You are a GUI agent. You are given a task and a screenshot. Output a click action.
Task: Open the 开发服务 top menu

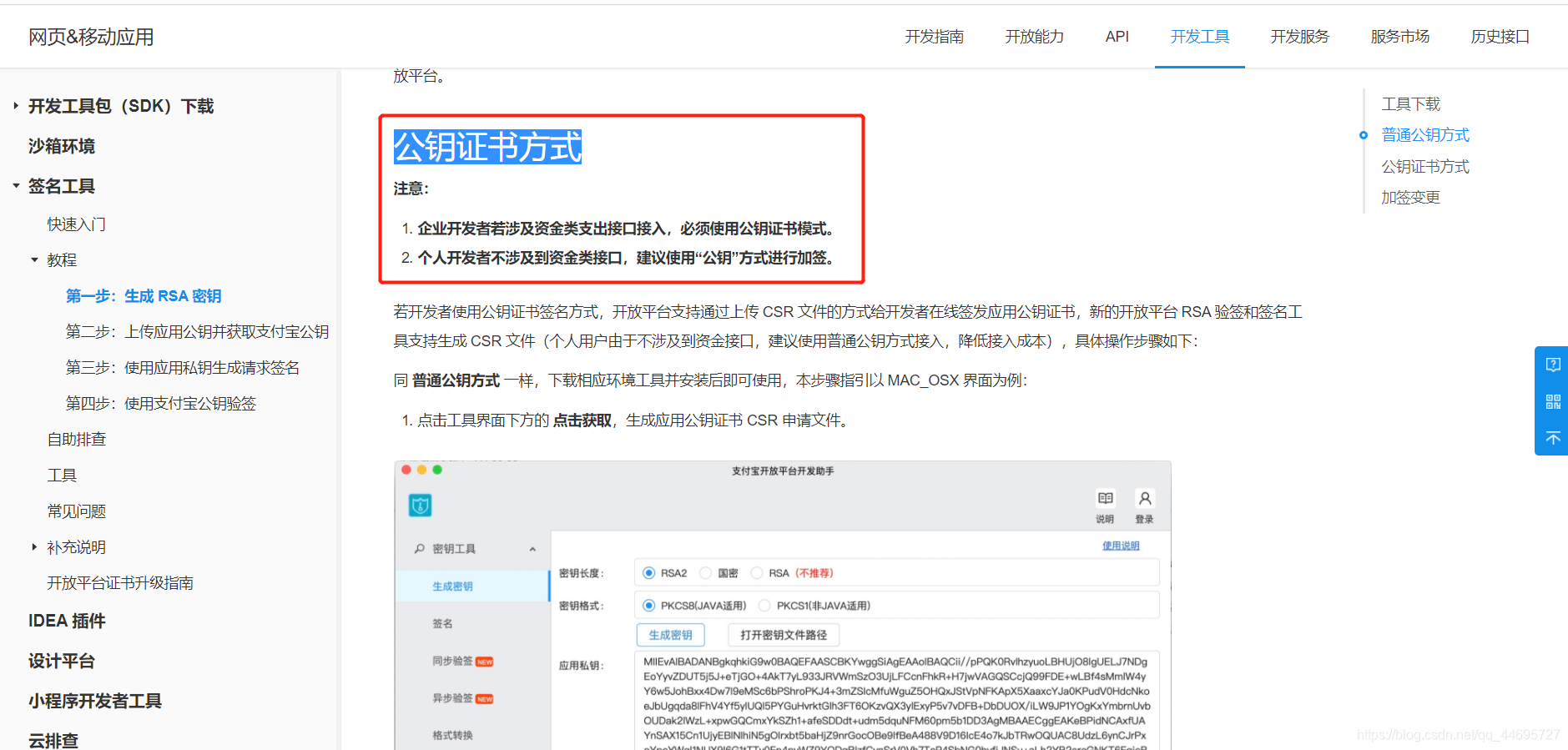(1300, 37)
